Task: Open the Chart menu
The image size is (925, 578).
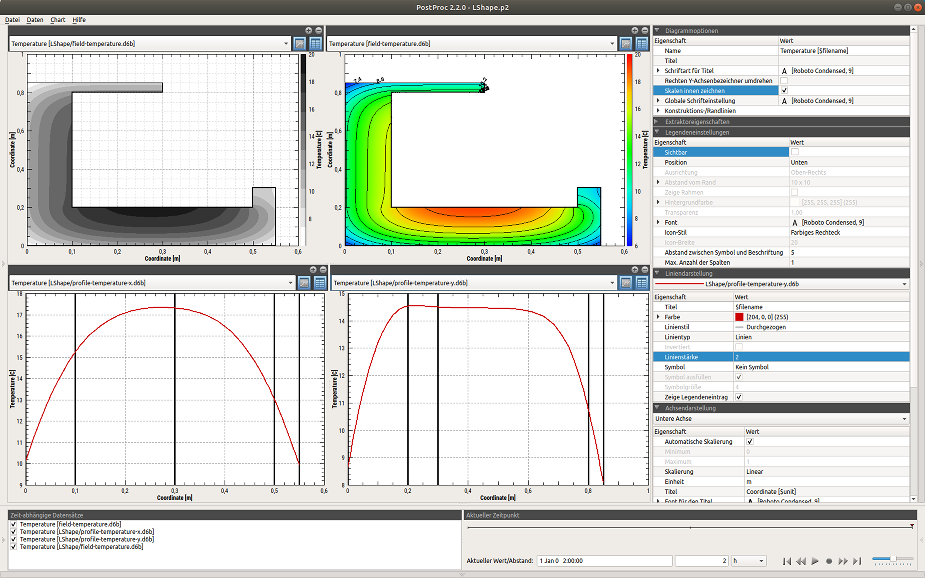Action: point(58,19)
